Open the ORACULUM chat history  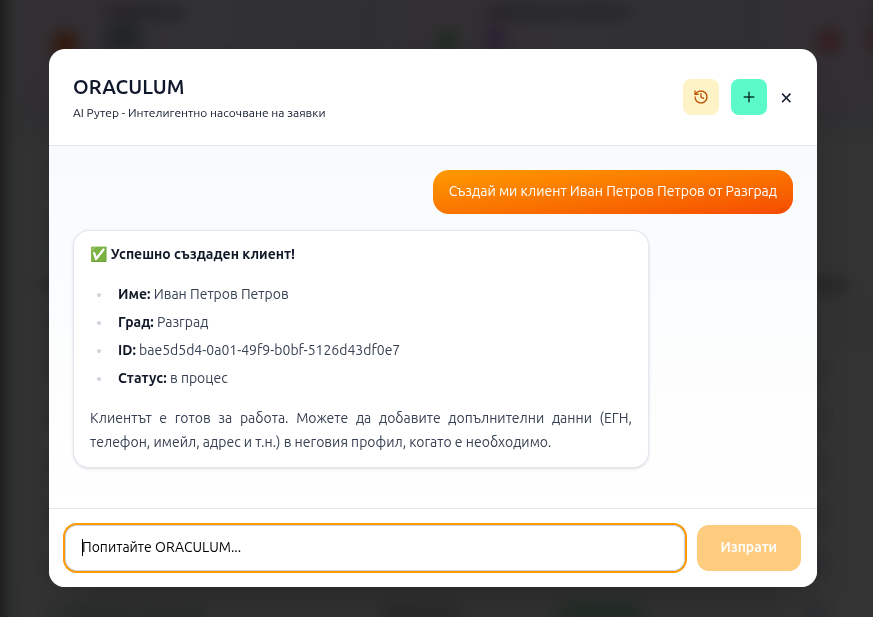(x=700, y=97)
